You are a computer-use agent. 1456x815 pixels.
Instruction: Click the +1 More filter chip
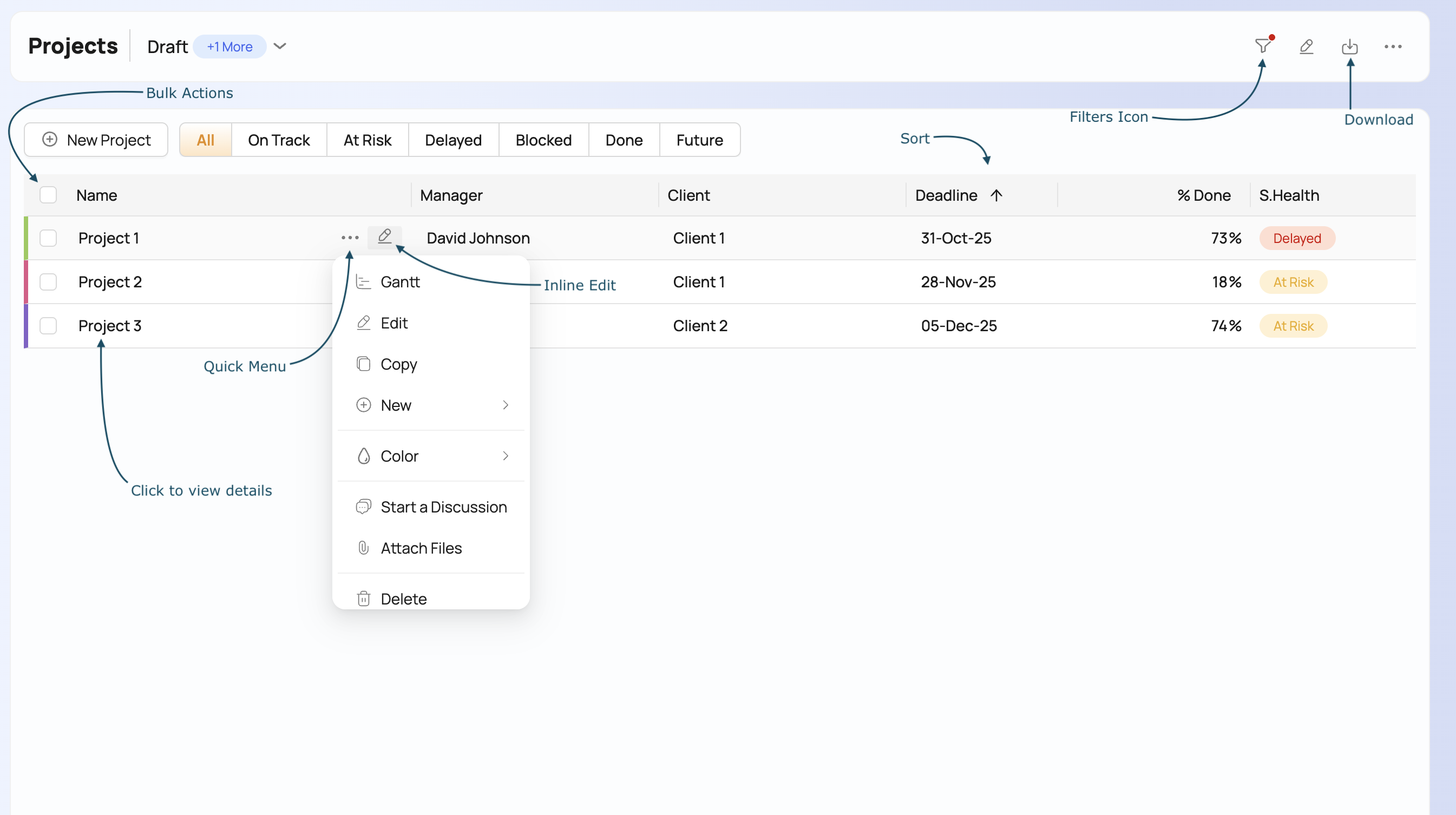click(229, 47)
